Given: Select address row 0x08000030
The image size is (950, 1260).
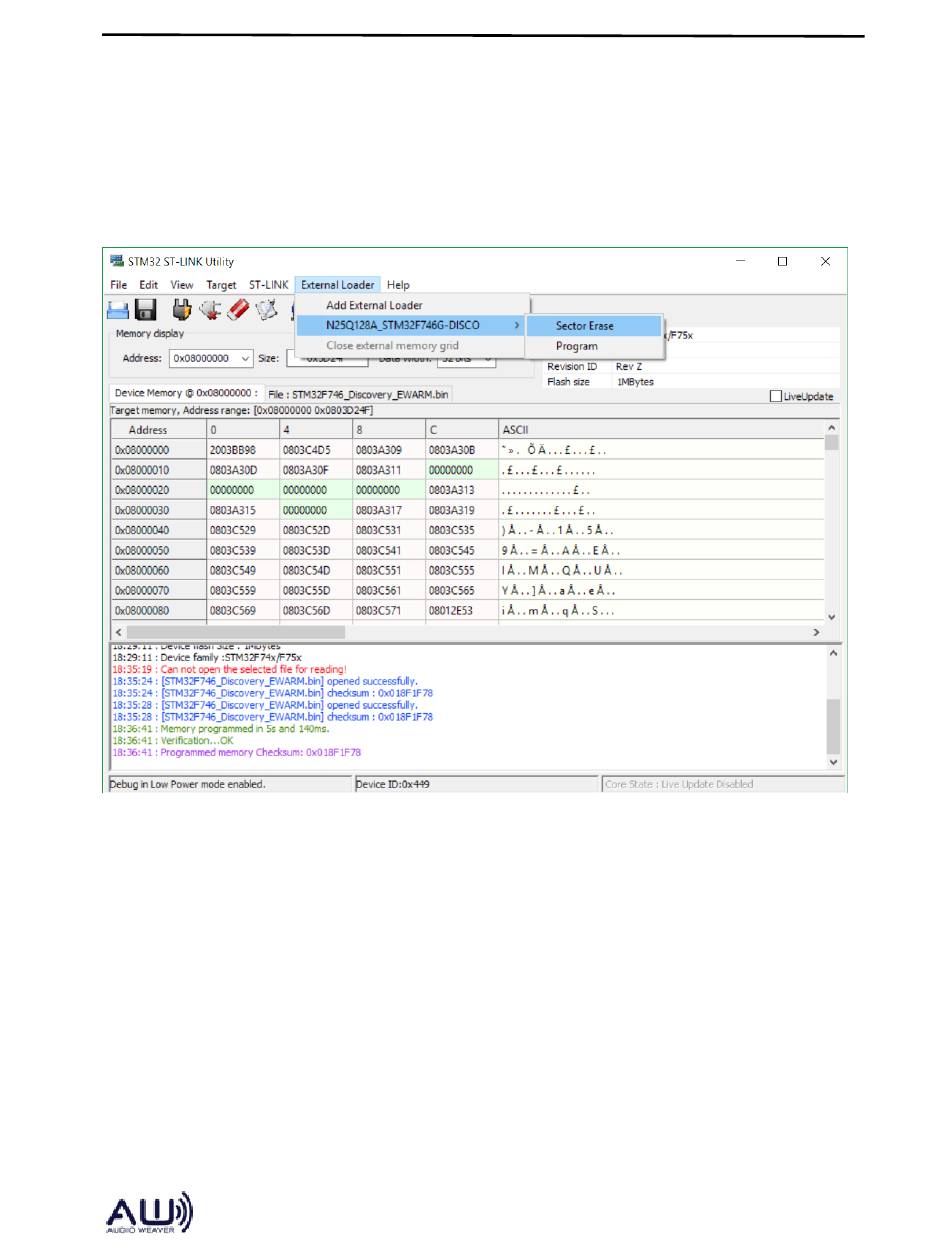Looking at the screenshot, I should (158, 510).
